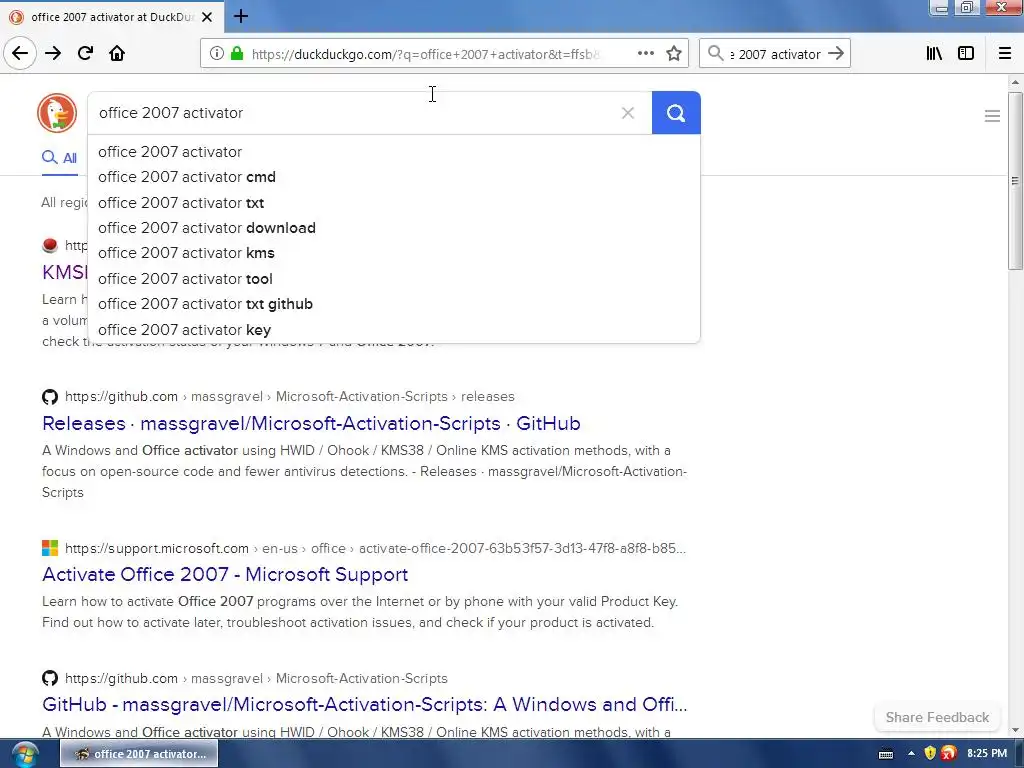The image size is (1024, 768).
Task: Open the Firefox home page icon
Action: pyautogui.click(x=117, y=53)
